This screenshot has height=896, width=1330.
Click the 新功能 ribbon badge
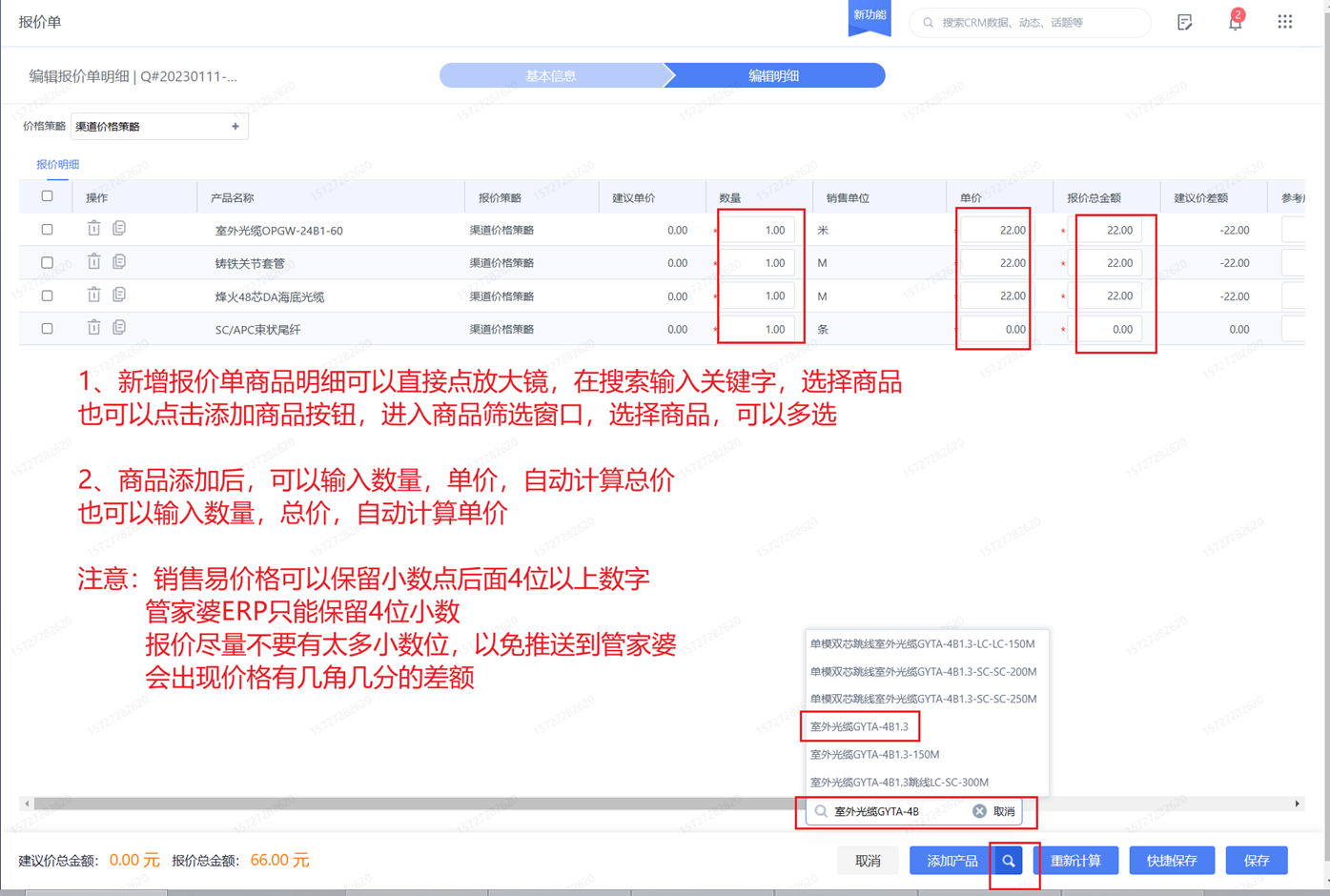[x=870, y=17]
